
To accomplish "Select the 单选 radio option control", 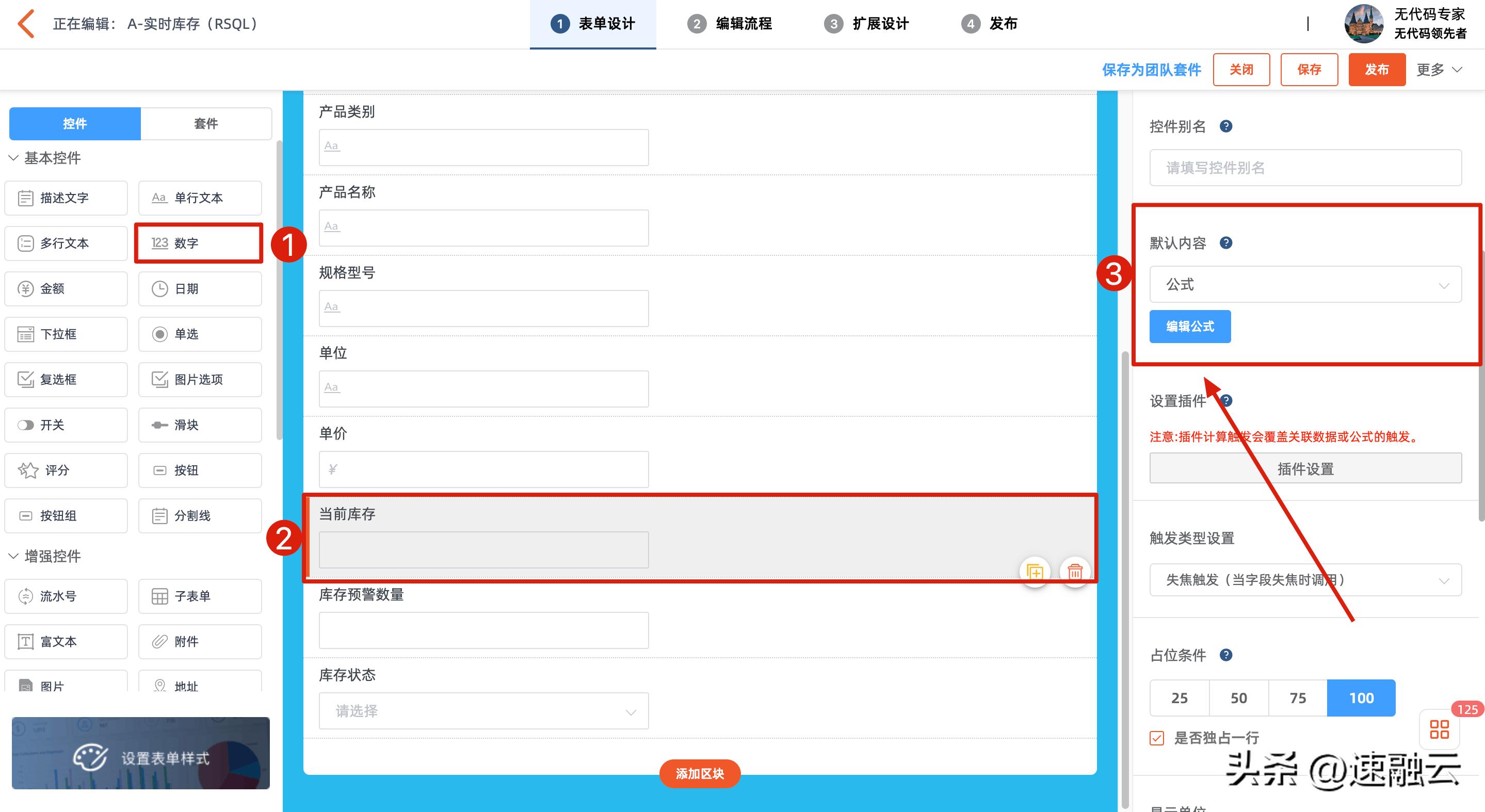I will (200, 334).
